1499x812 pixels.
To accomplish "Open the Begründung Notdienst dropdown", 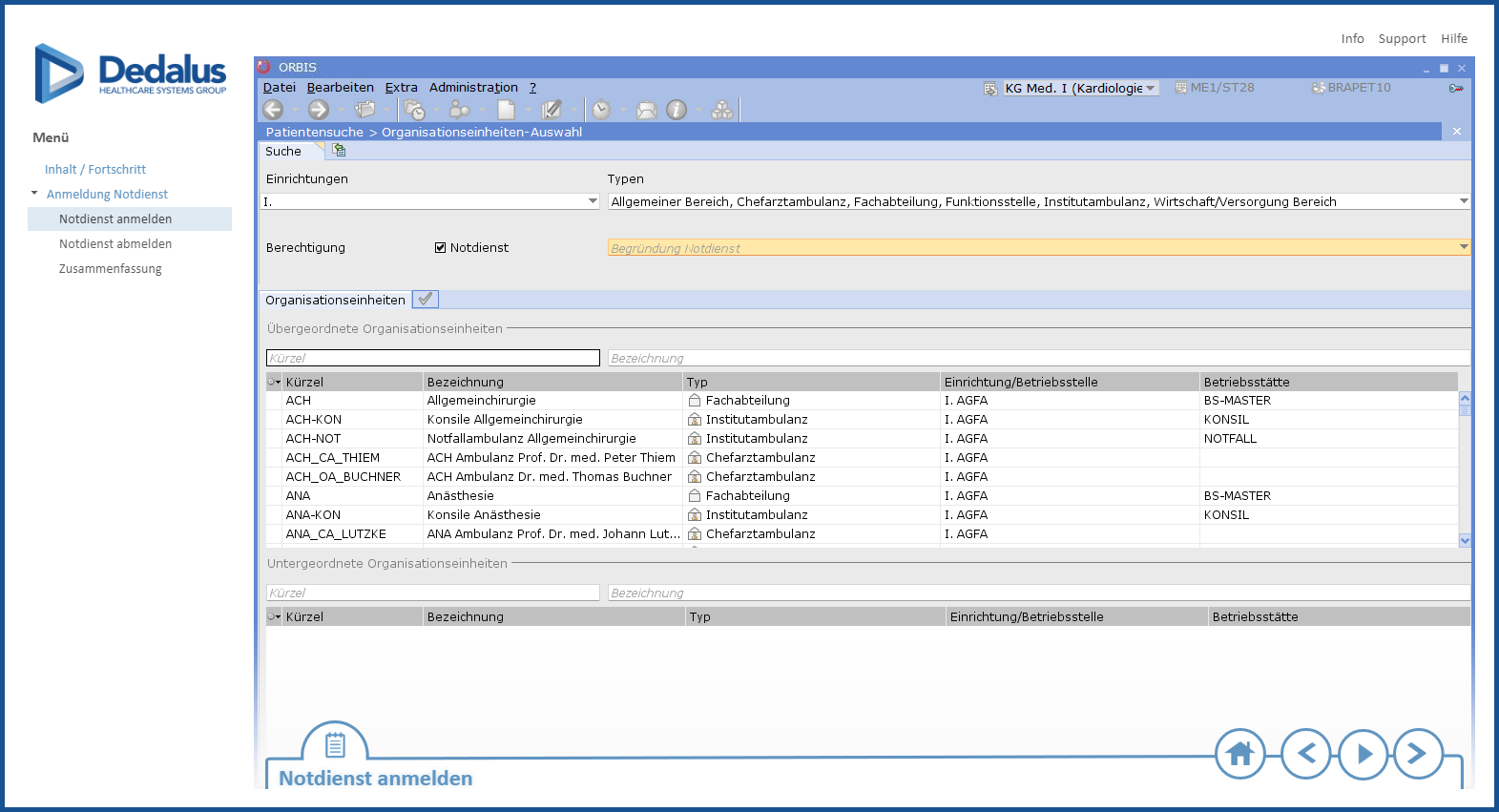I will click(1464, 247).
